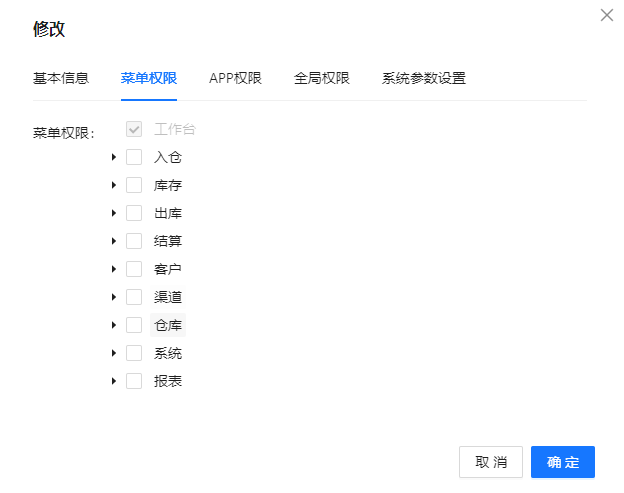Expand the 渠道 node with its arrow

pyautogui.click(x=114, y=297)
